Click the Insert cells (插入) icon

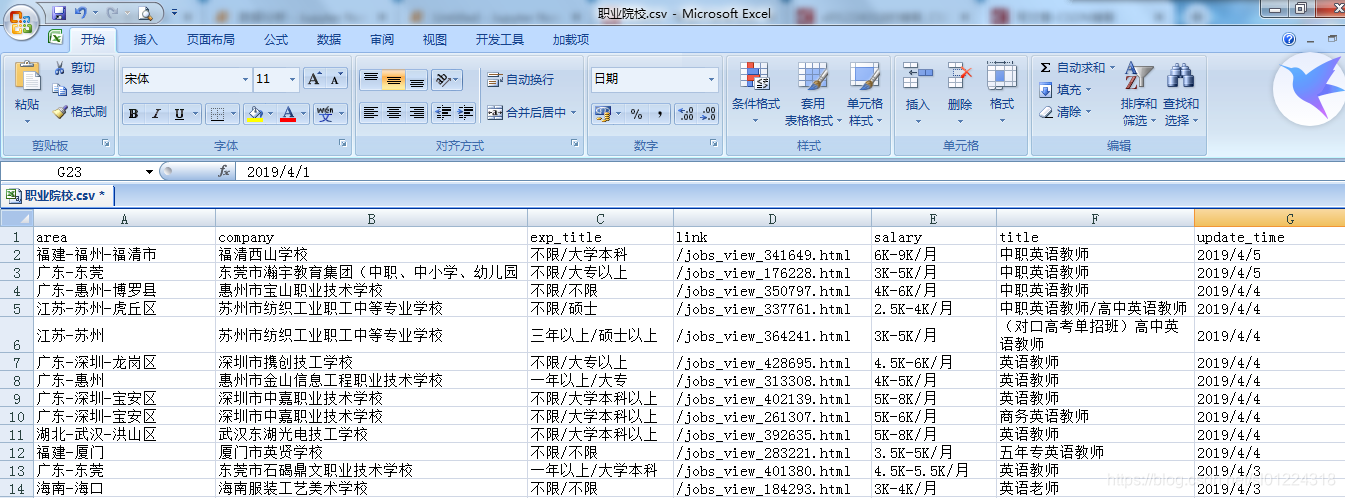coord(917,77)
